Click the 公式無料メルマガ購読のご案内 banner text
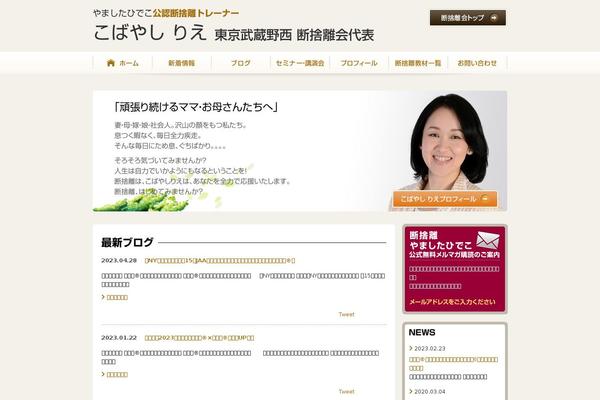 pos(454,255)
